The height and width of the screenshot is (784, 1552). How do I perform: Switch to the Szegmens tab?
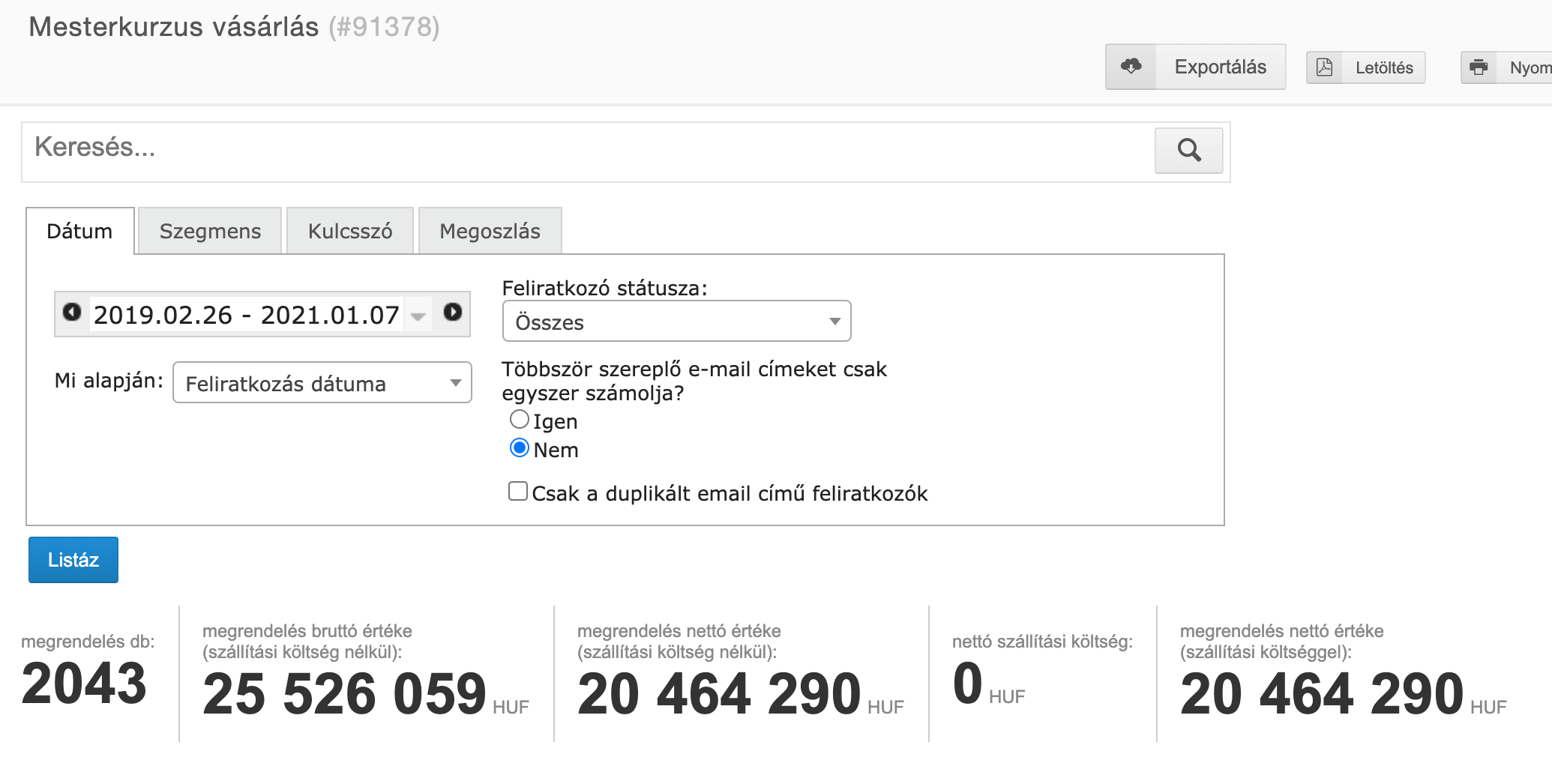point(210,231)
